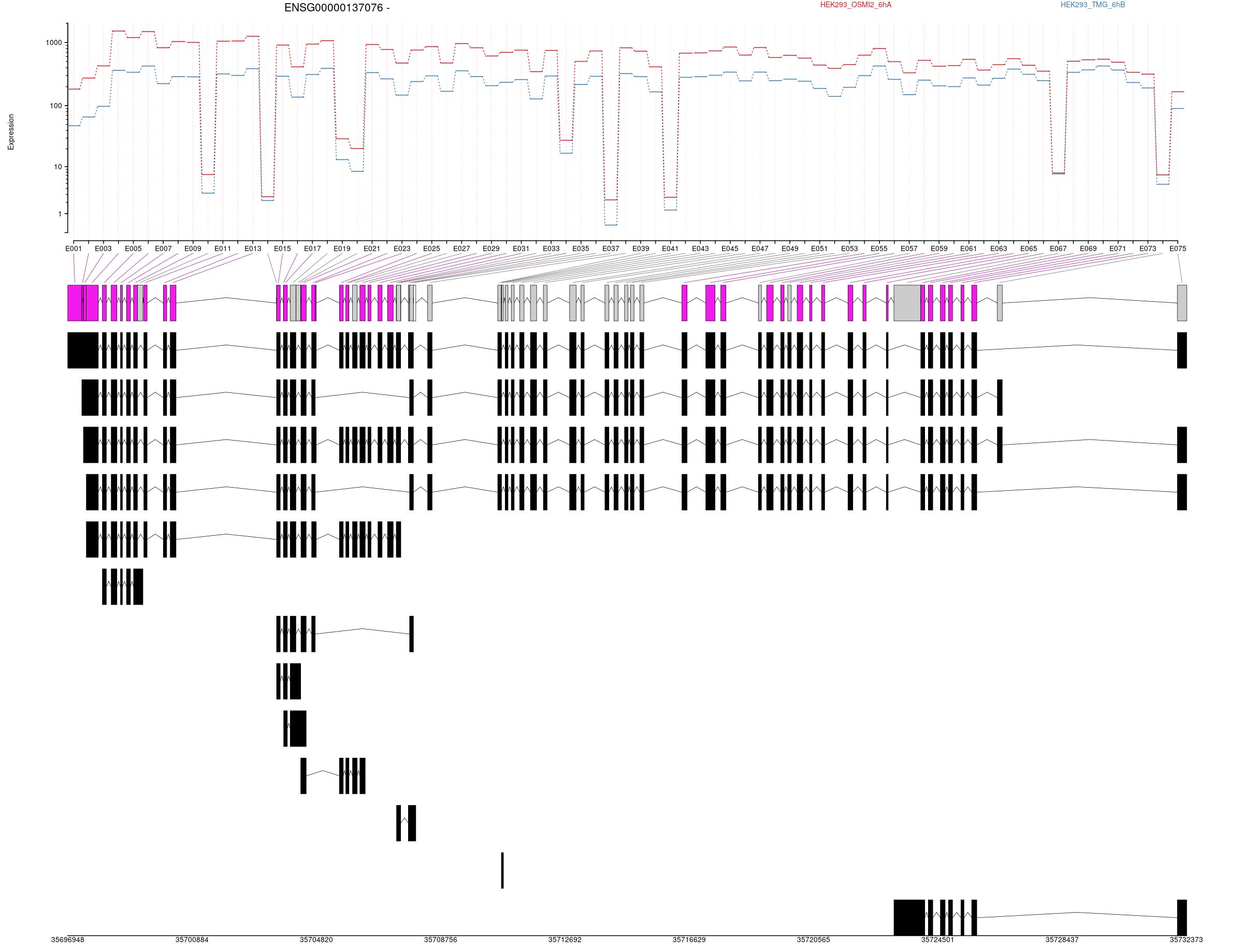Image resolution: width=1243 pixels, height=952 pixels.
Task: Click exon bin label E001
Action: point(74,249)
